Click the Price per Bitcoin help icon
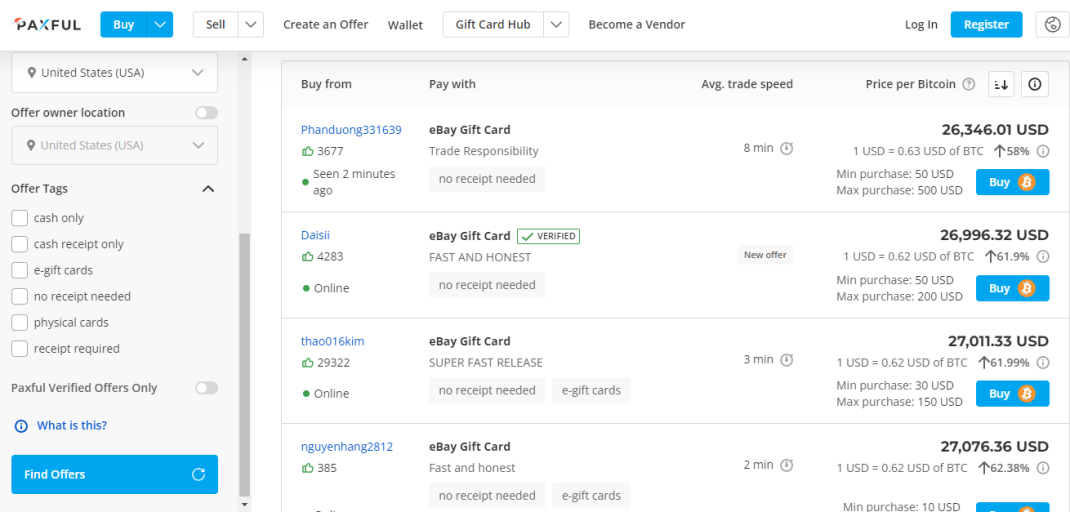Screen dimensions: 1070x512 [x=968, y=85]
